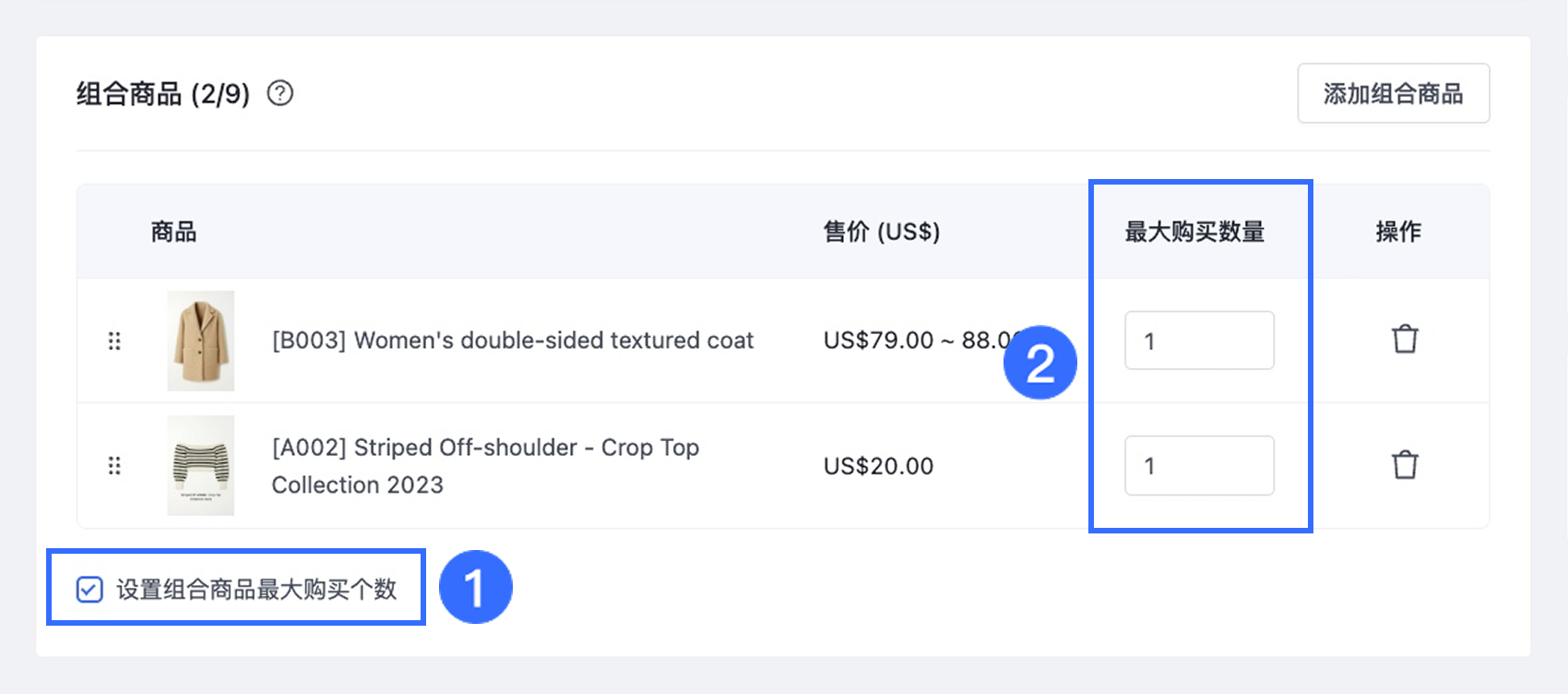This screenshot has height=694, width=1568.
Task: Delete the A002 crop top using trash icon
Action: tap(1405, 465)
